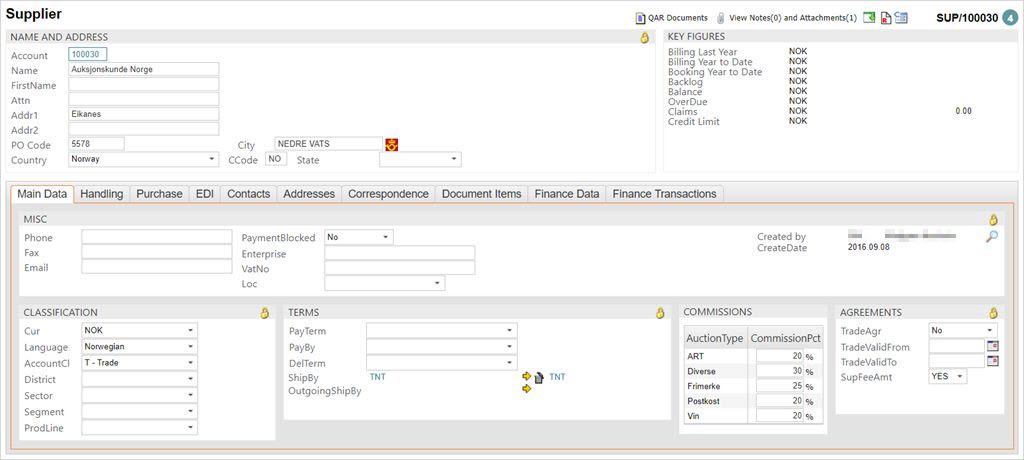Expand the AccountCl dropdown
The image size is (1024, 460).
(x=190, y=363)
